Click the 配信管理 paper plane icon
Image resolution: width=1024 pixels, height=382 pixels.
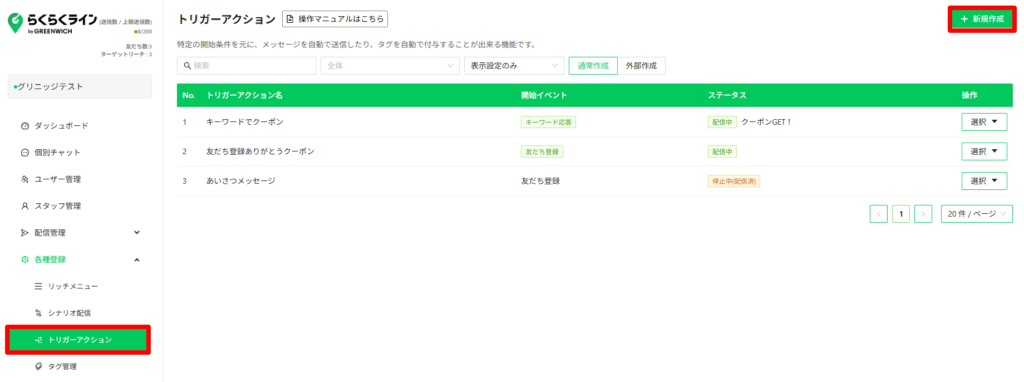coord(25,232)
